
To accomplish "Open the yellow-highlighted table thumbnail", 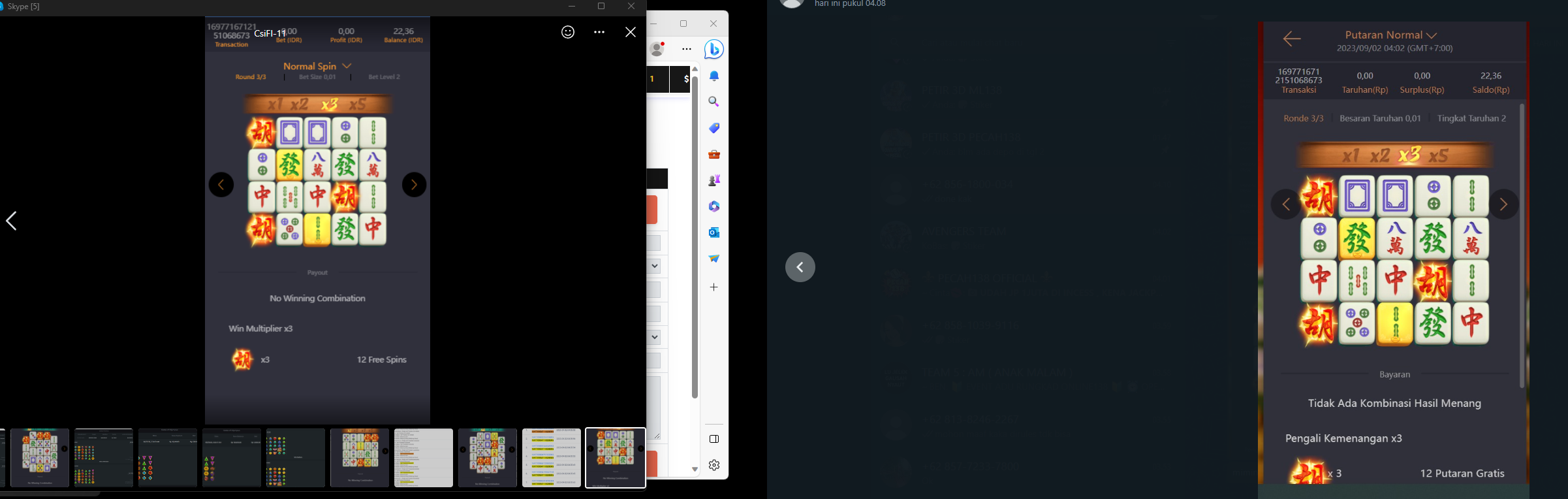I will (552, 458).
